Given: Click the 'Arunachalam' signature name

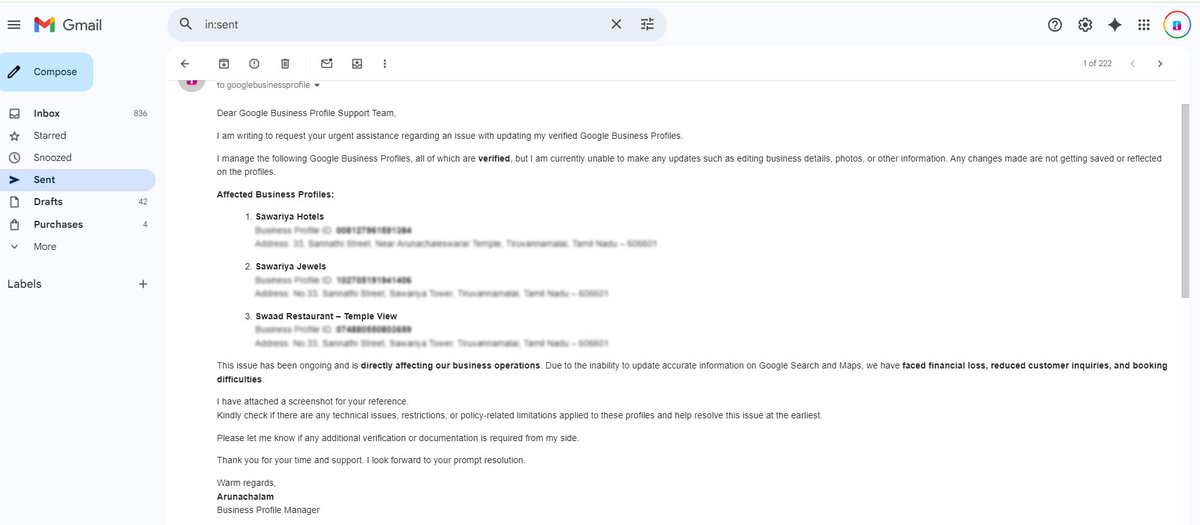Looking at the screenshot, I should coord(245,496).
